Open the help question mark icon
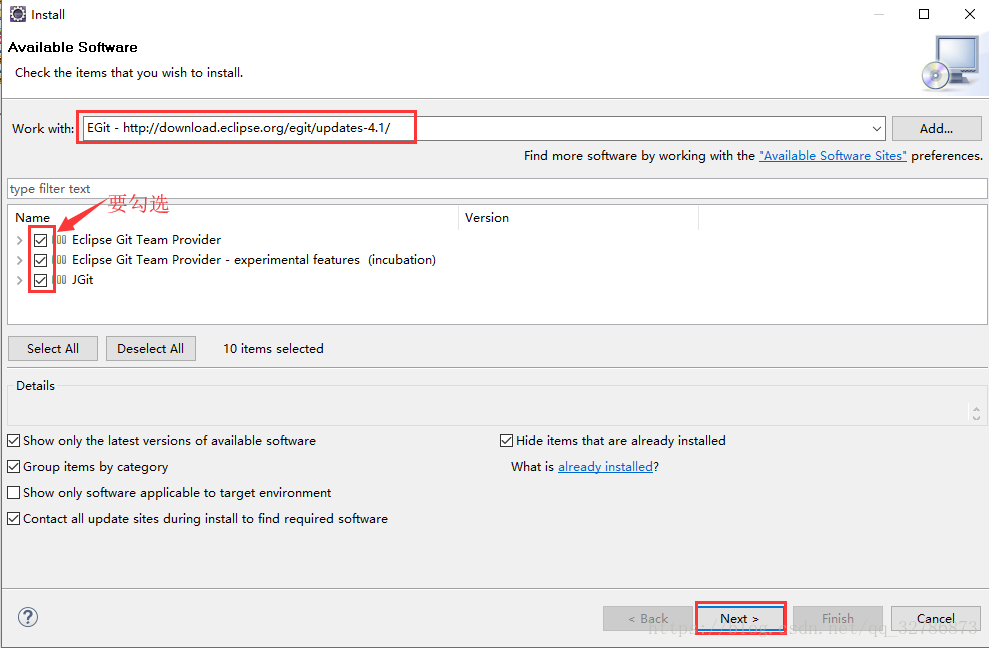This screenshot has width=989, height=648. [x=28, y=617]
